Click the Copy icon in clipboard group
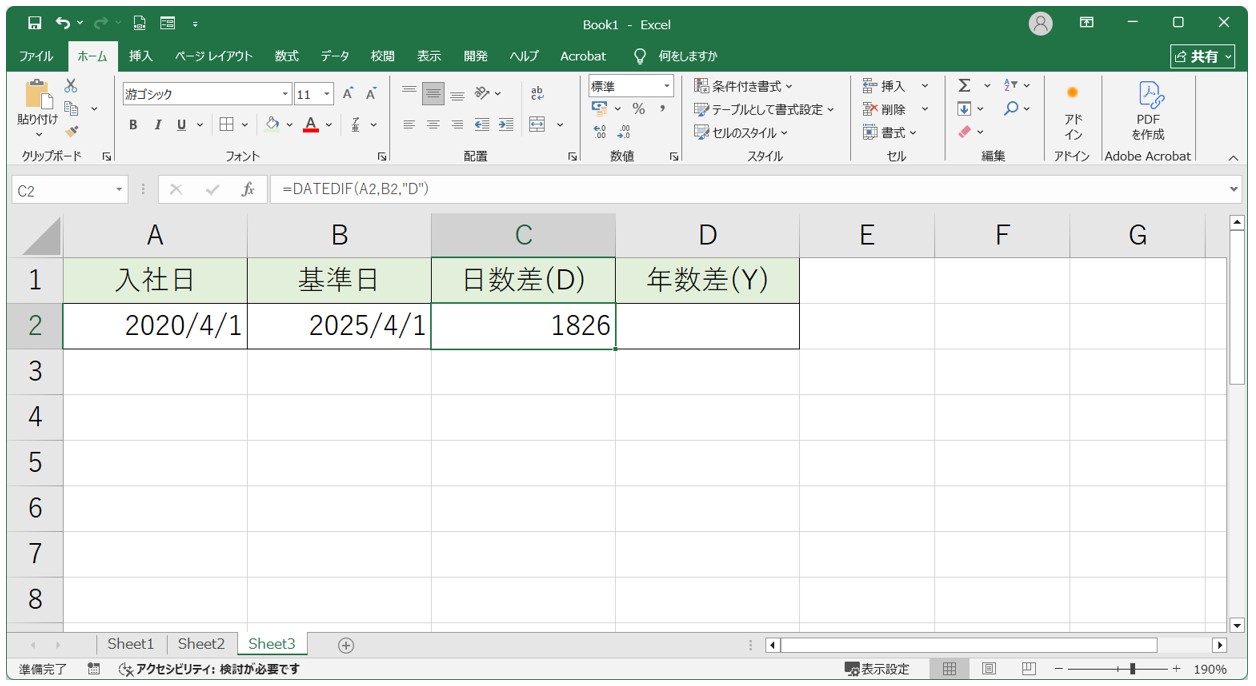 tap(71, 108)
